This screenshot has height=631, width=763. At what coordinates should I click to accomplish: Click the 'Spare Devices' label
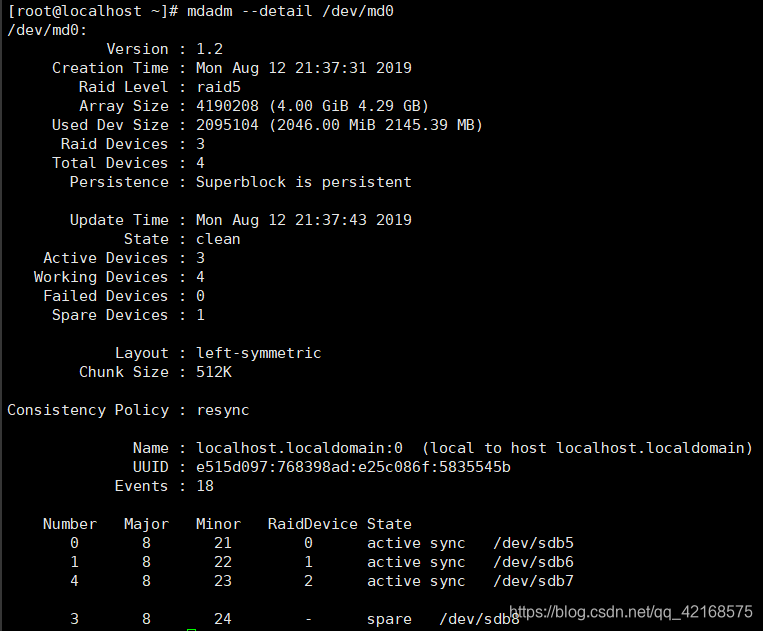coord(110,315)
